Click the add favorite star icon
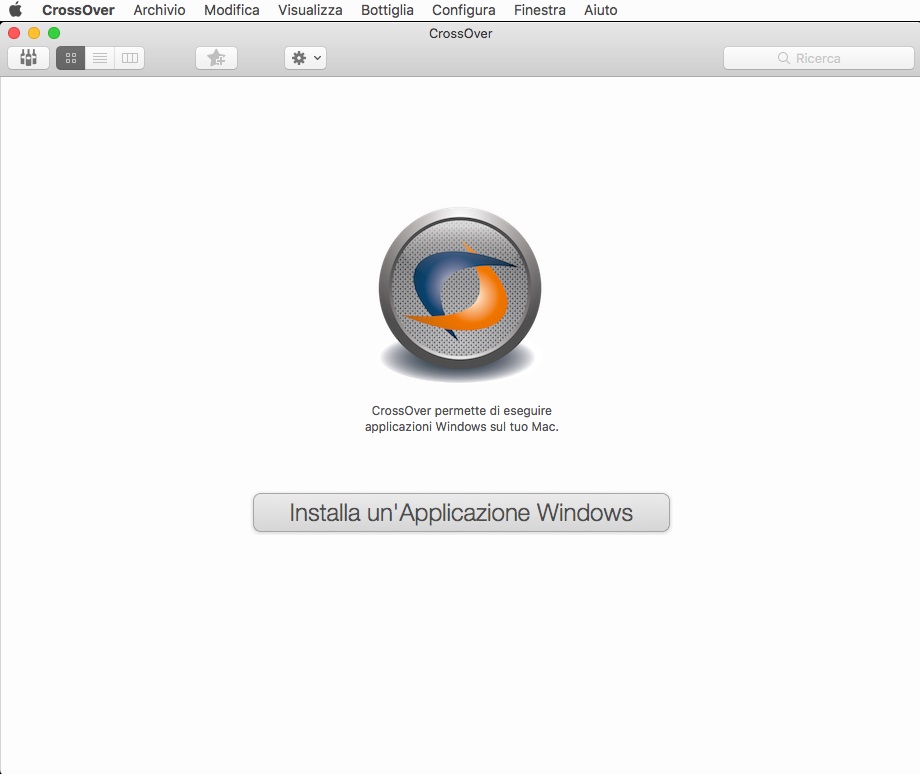Image resolution: width=920 pixels, height=774 pixels. [x=217, y=58]
